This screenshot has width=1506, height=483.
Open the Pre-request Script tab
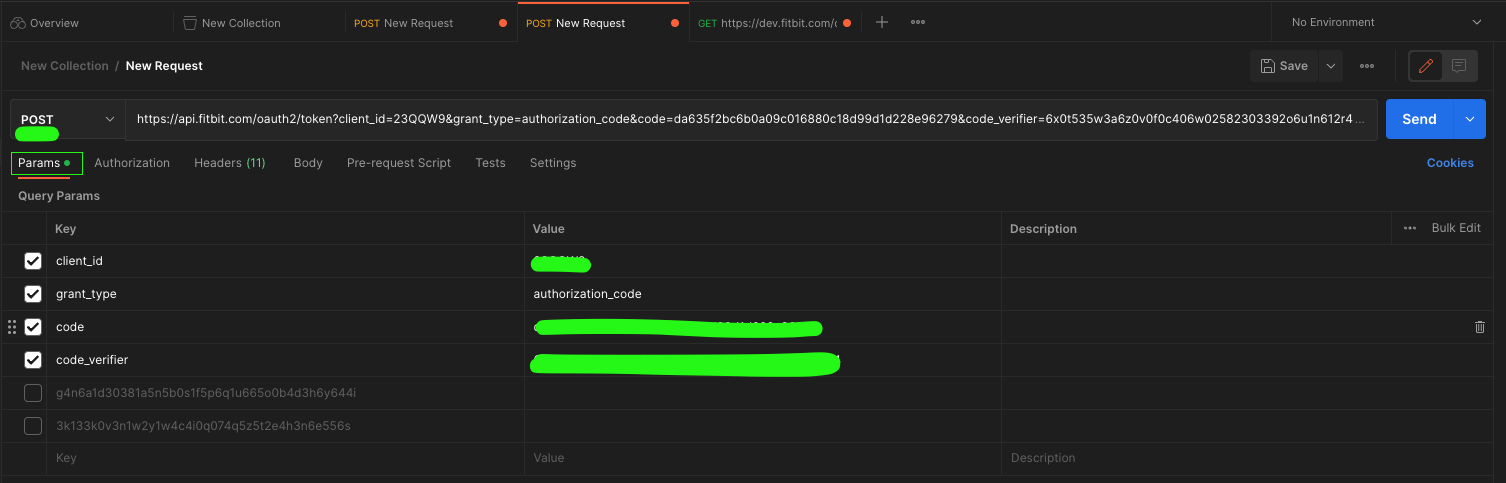pos(399,163)
